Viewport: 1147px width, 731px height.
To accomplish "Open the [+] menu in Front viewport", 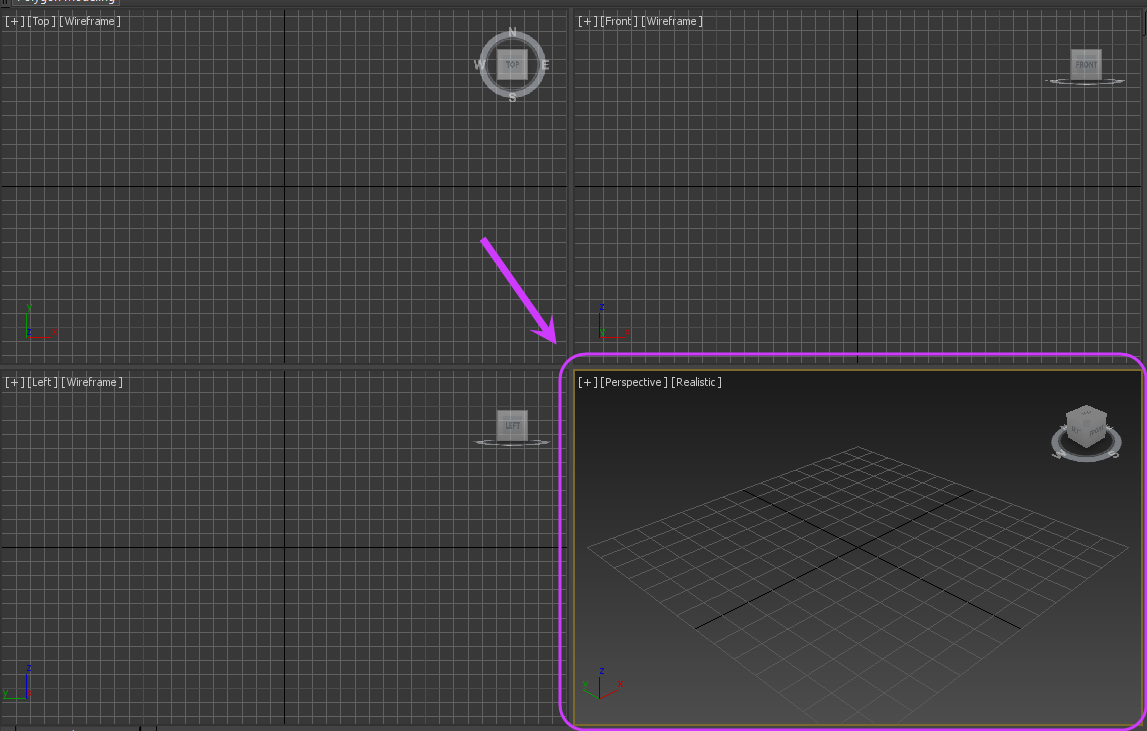I will (x=587, y=21).
